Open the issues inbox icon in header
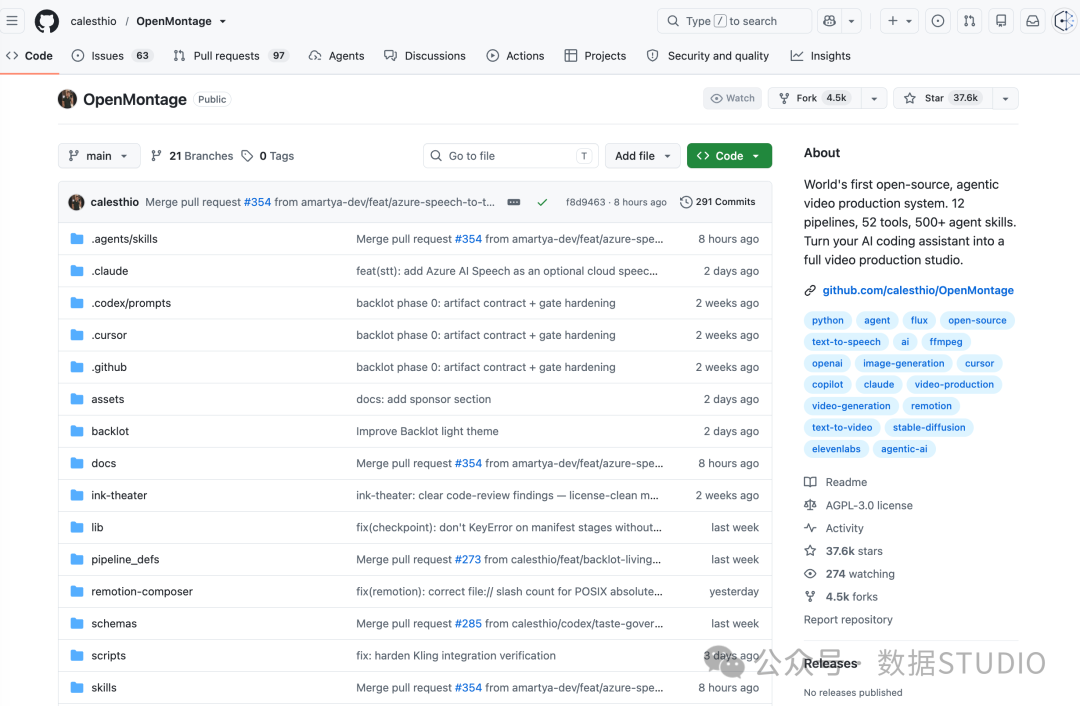Screen dimensions: 1080x706 click(x=937, y=21)
